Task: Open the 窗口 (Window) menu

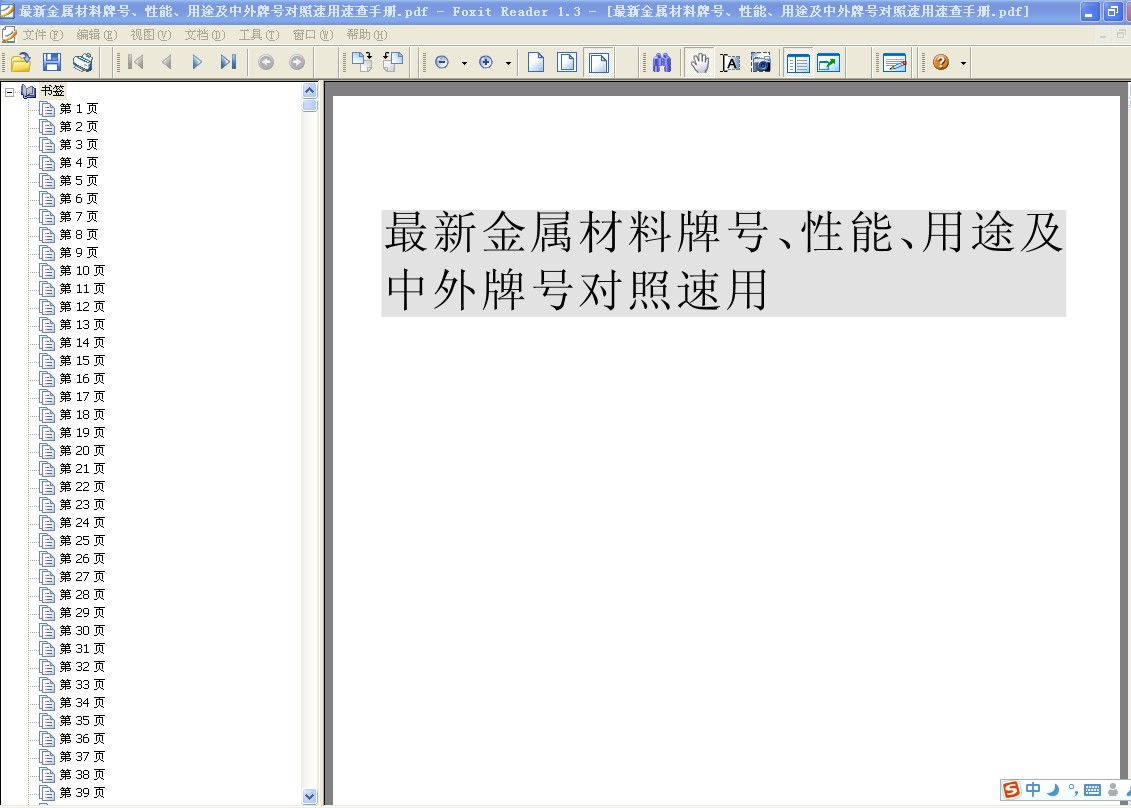Action: pyautogui.click(x=313, y=35)
